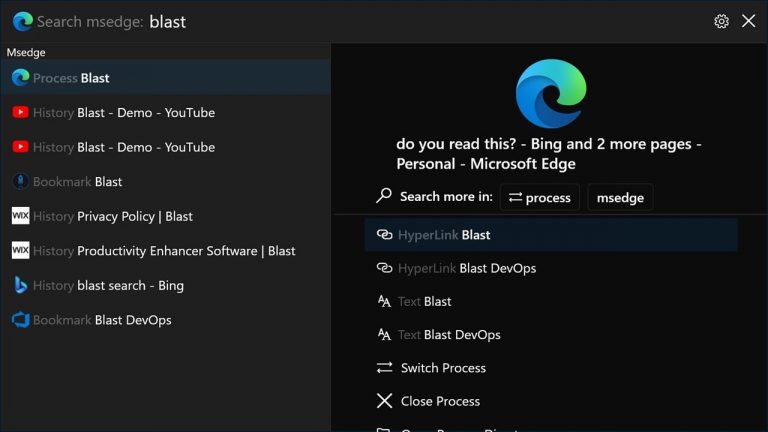This screenshot has height=432, width=768.
Task: Click the large Edge logo in preview pane
Action: 551,94
